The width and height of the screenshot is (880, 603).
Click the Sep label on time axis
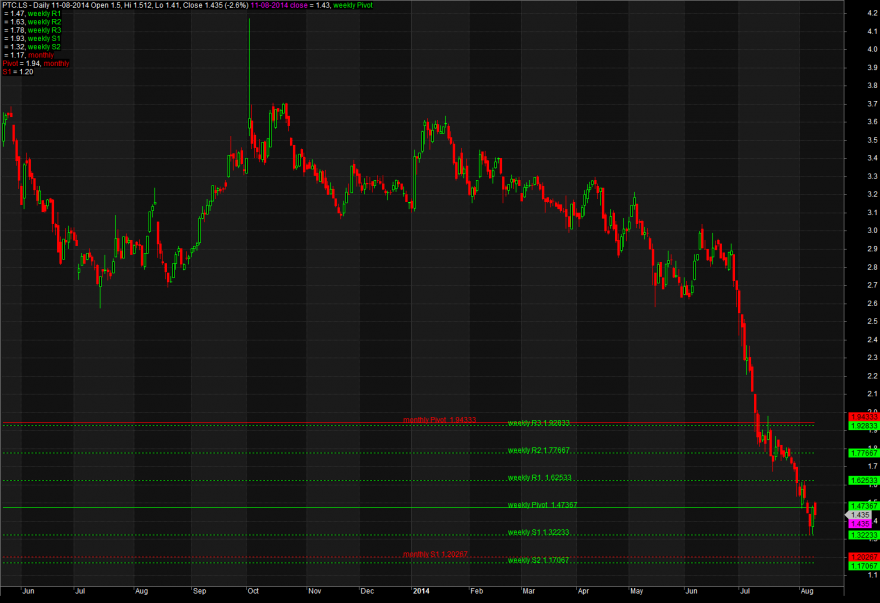pos(199,591)
